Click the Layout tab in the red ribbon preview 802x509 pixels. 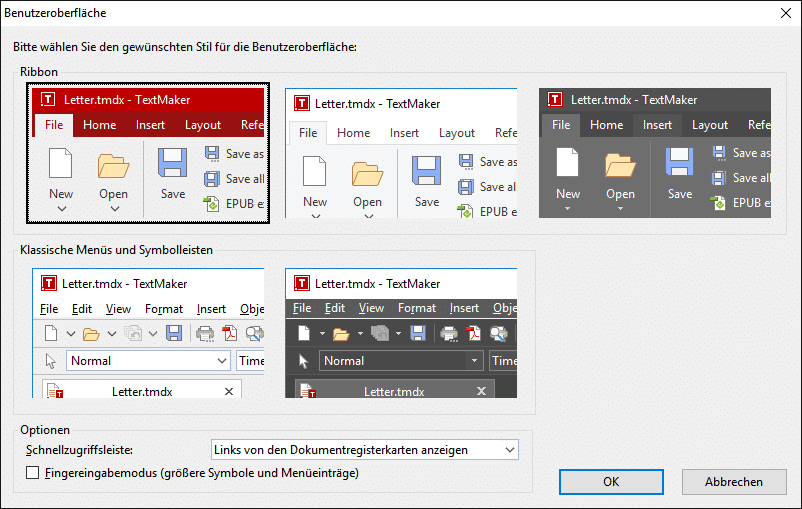tap(203, 125)
